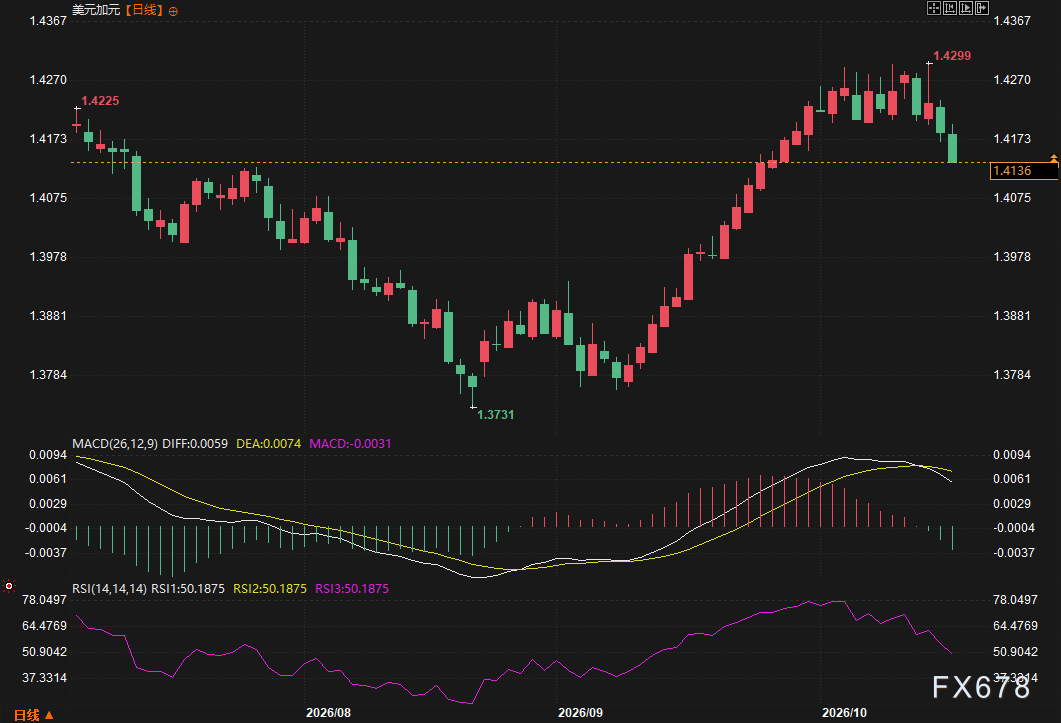Click the crosshair cursor icon at top right
1061x723 pixels.
934,8
